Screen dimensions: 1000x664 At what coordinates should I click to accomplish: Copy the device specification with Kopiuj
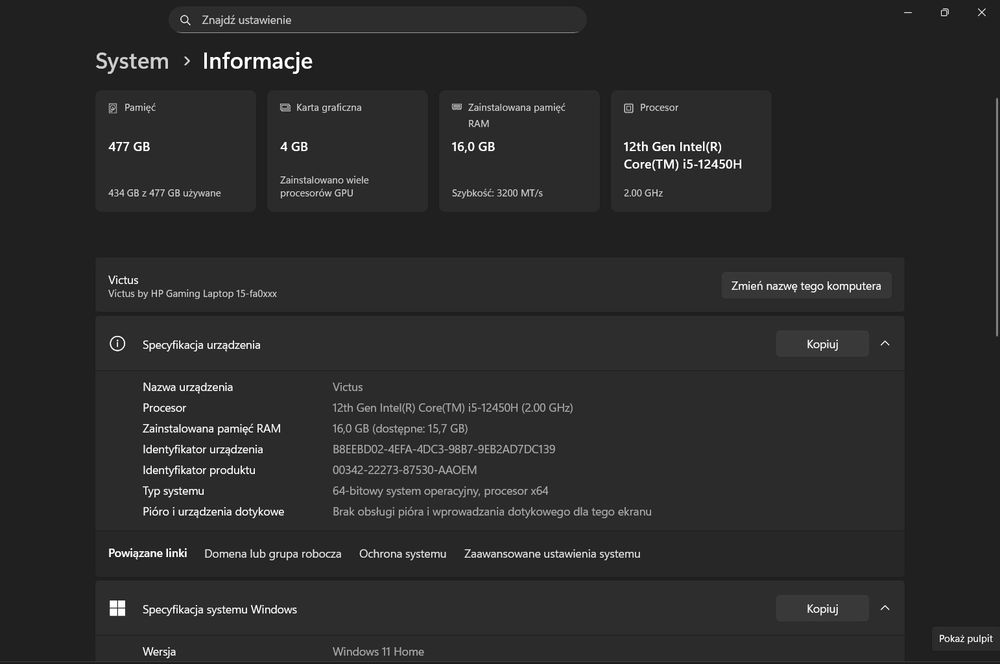(822, 344)
